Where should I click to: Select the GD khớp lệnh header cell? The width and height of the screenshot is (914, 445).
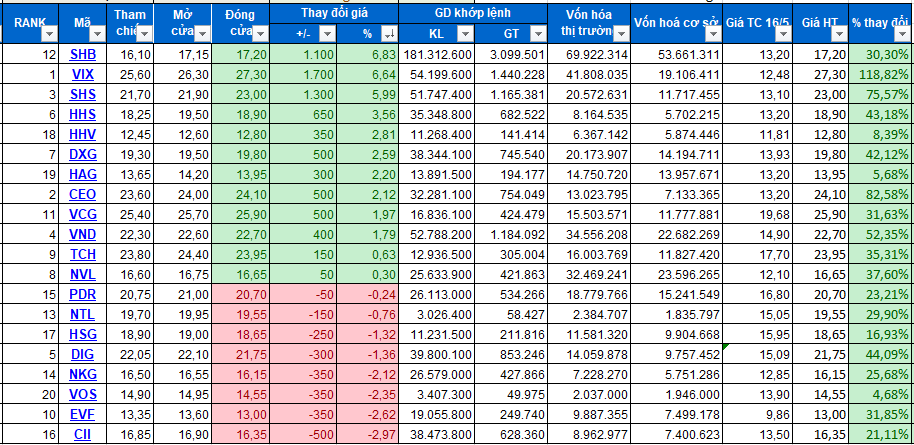pos(472,12)
